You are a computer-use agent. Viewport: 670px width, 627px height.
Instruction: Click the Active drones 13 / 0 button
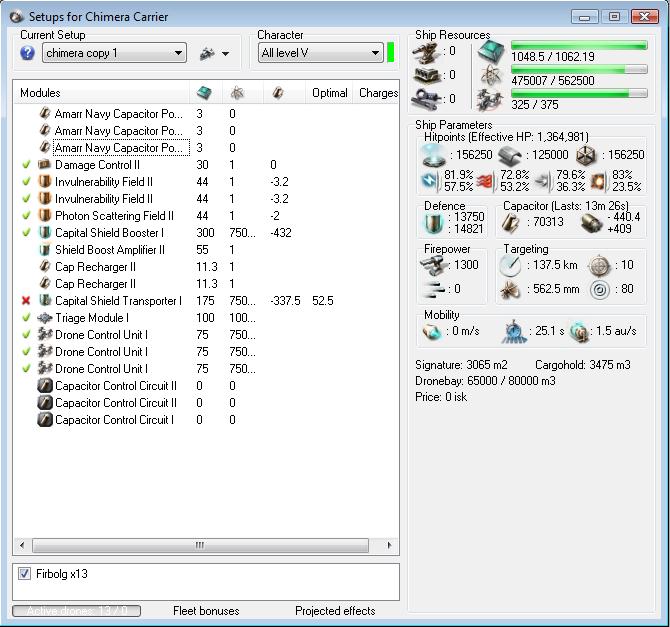76,610
